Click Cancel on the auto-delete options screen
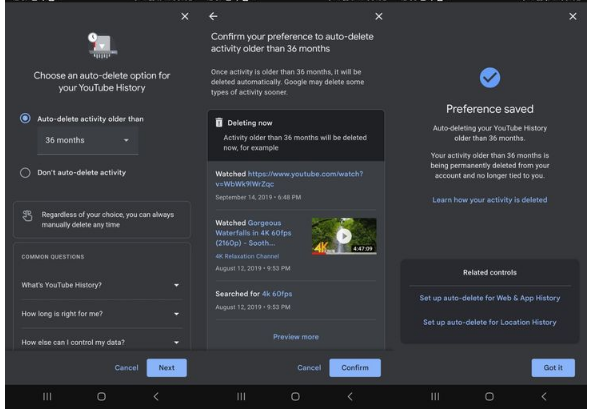Screen dimensions: 592x415 point(126,368)
